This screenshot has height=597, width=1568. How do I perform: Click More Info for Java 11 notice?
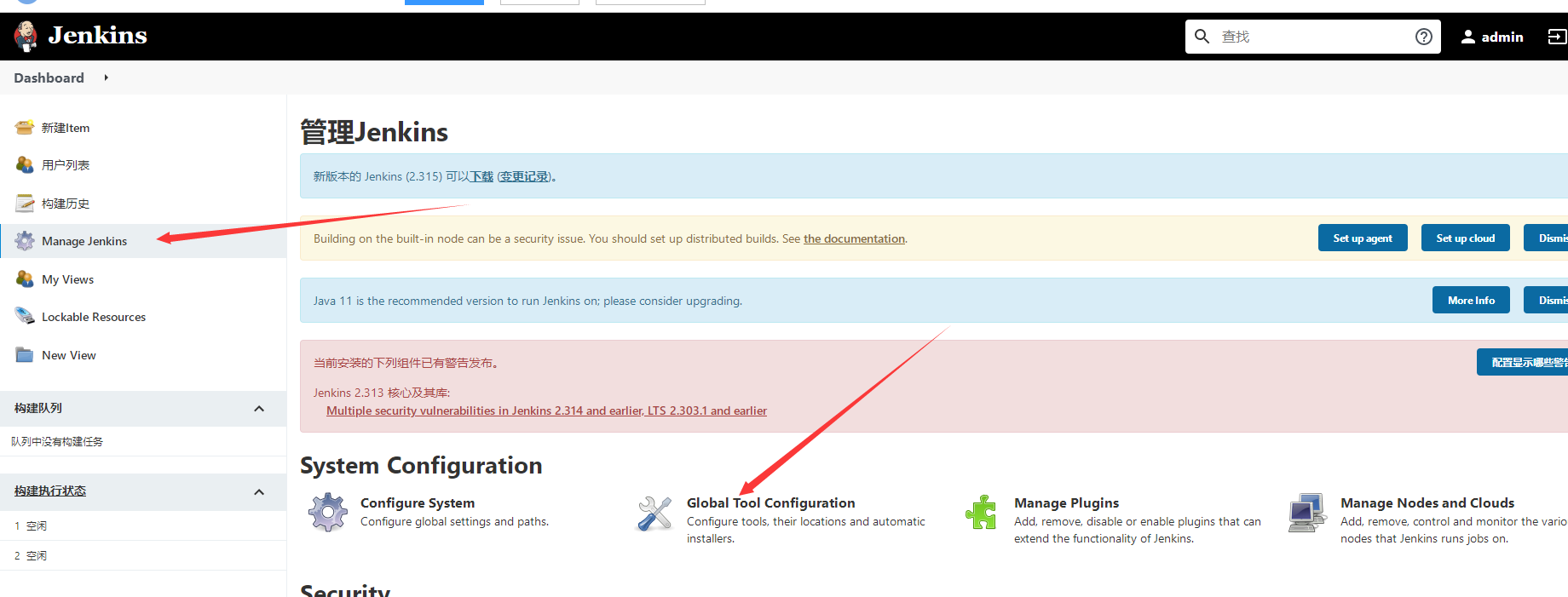(1471, 301)
